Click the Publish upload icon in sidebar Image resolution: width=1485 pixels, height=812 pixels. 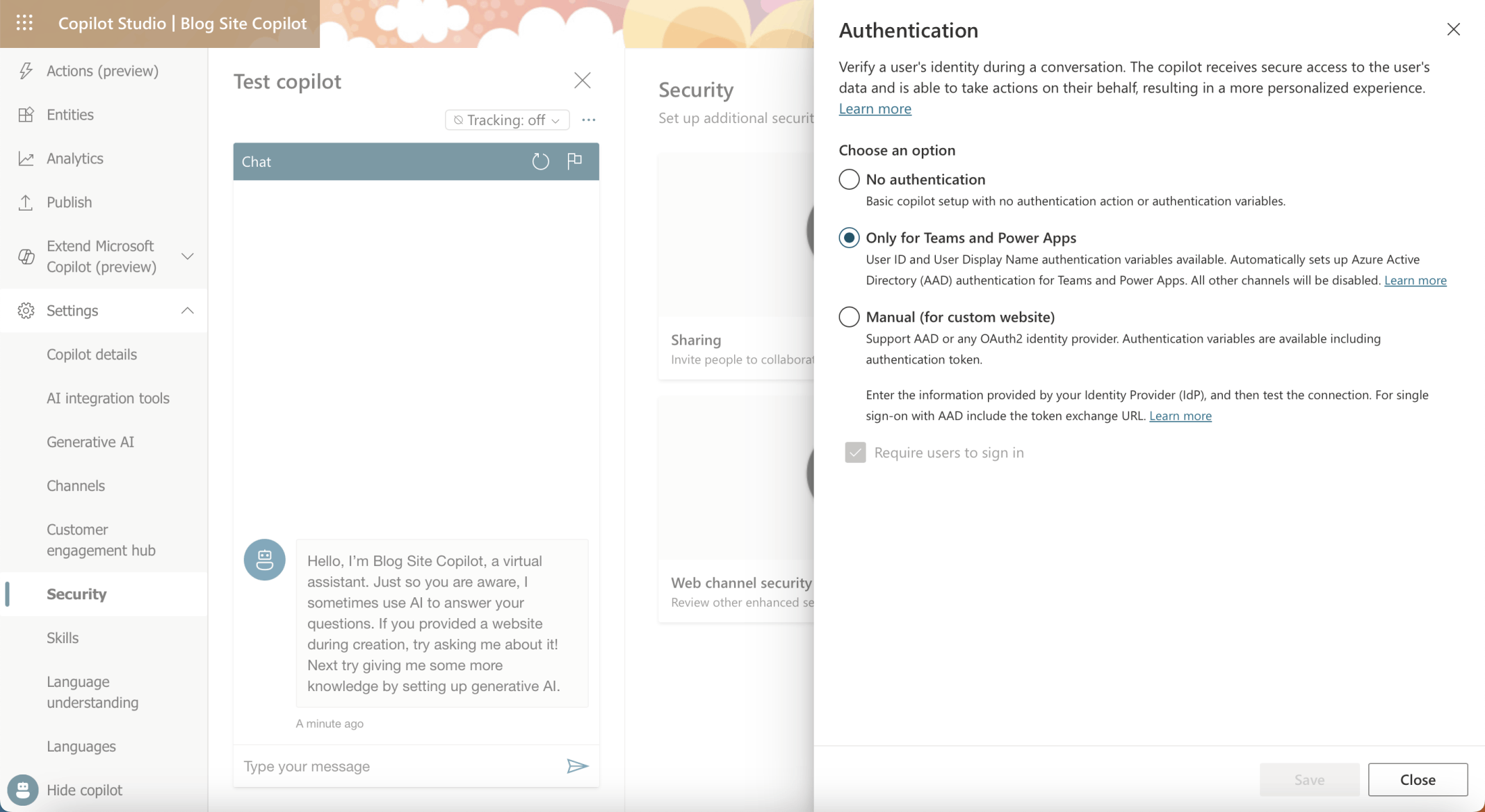(x=26, y=202)
